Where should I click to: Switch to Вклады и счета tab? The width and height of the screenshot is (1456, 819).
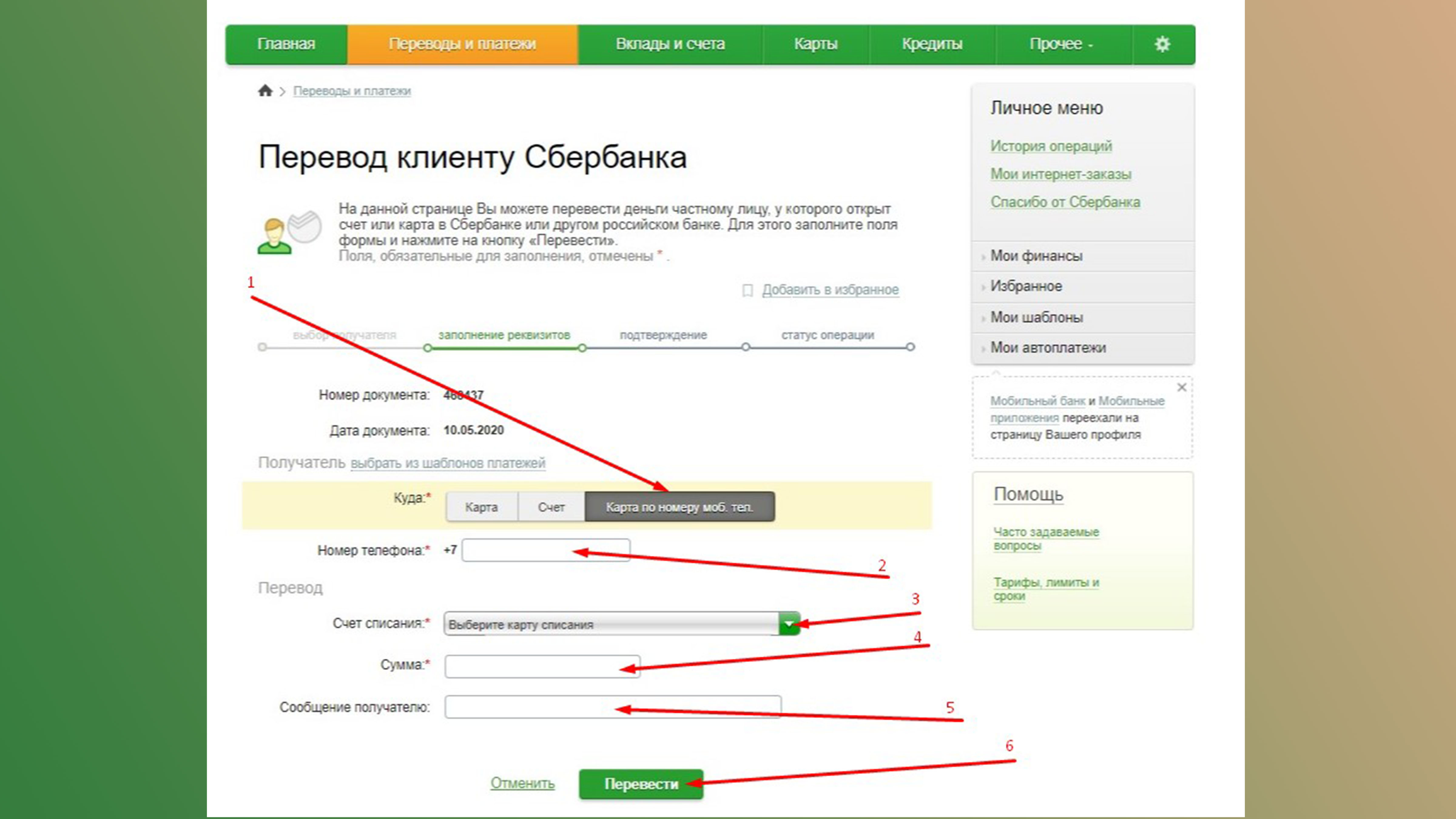[x=670, y=44]
